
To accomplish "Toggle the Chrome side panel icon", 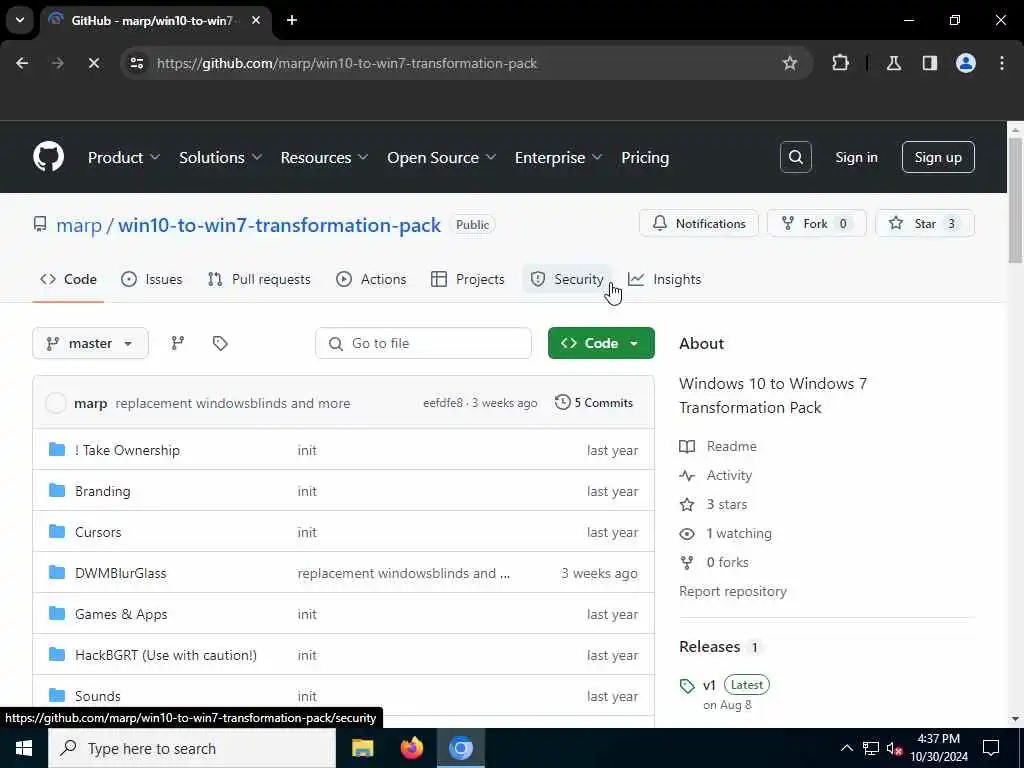I will pyautogui.click(x=929, y=63).
